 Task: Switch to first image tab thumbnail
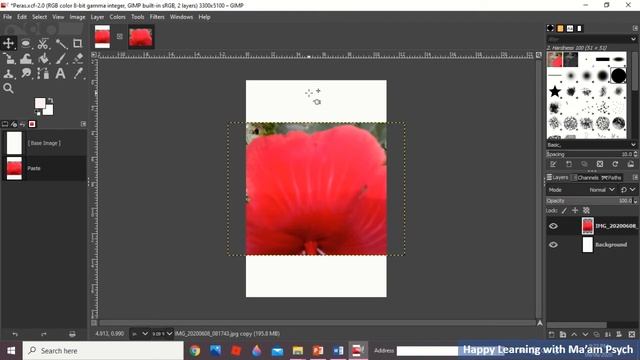pyautogui.click(x=102, y=36)
